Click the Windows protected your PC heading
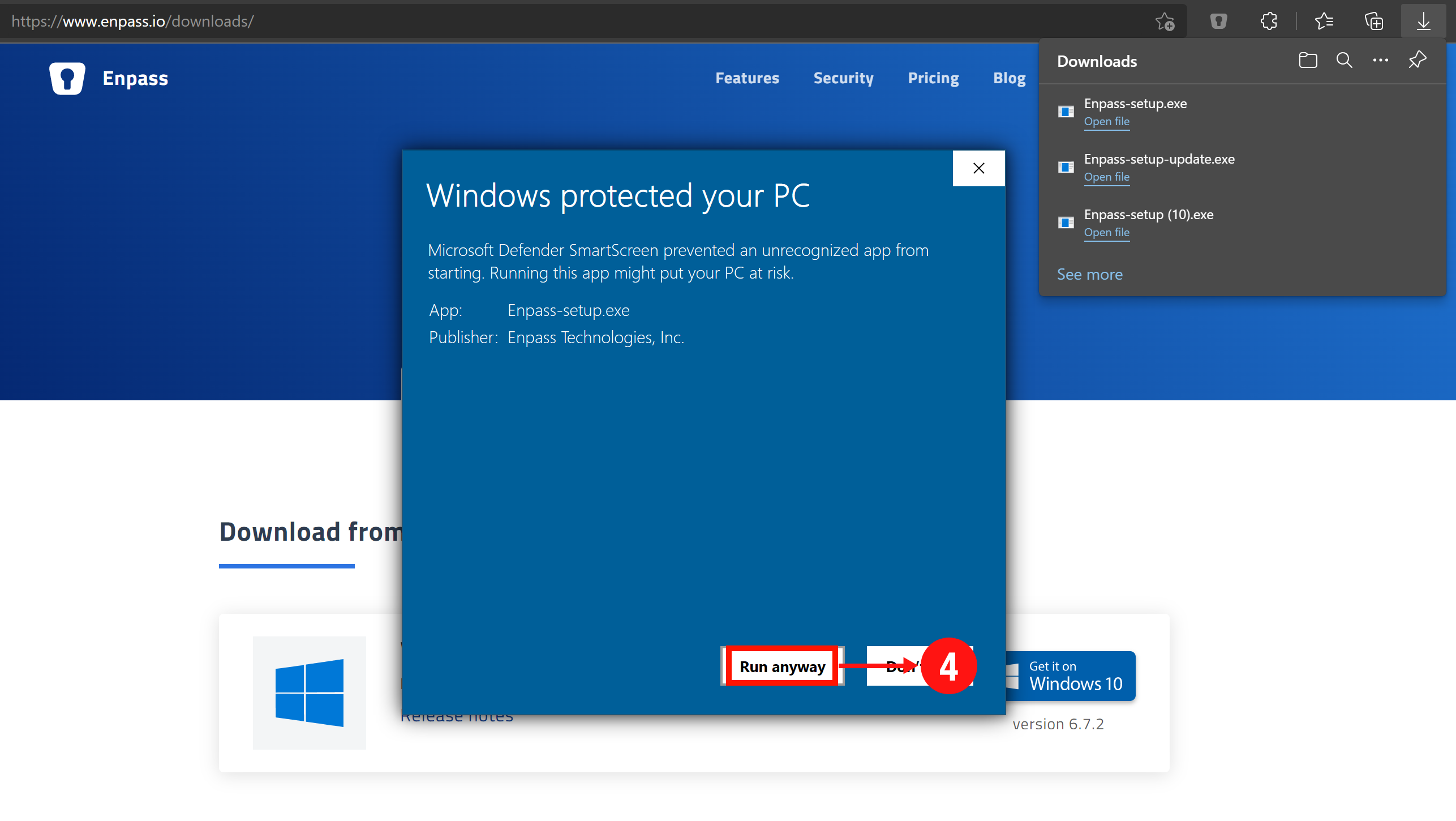The height and width of the screenshot is (821, 1456). pos(618,196)
